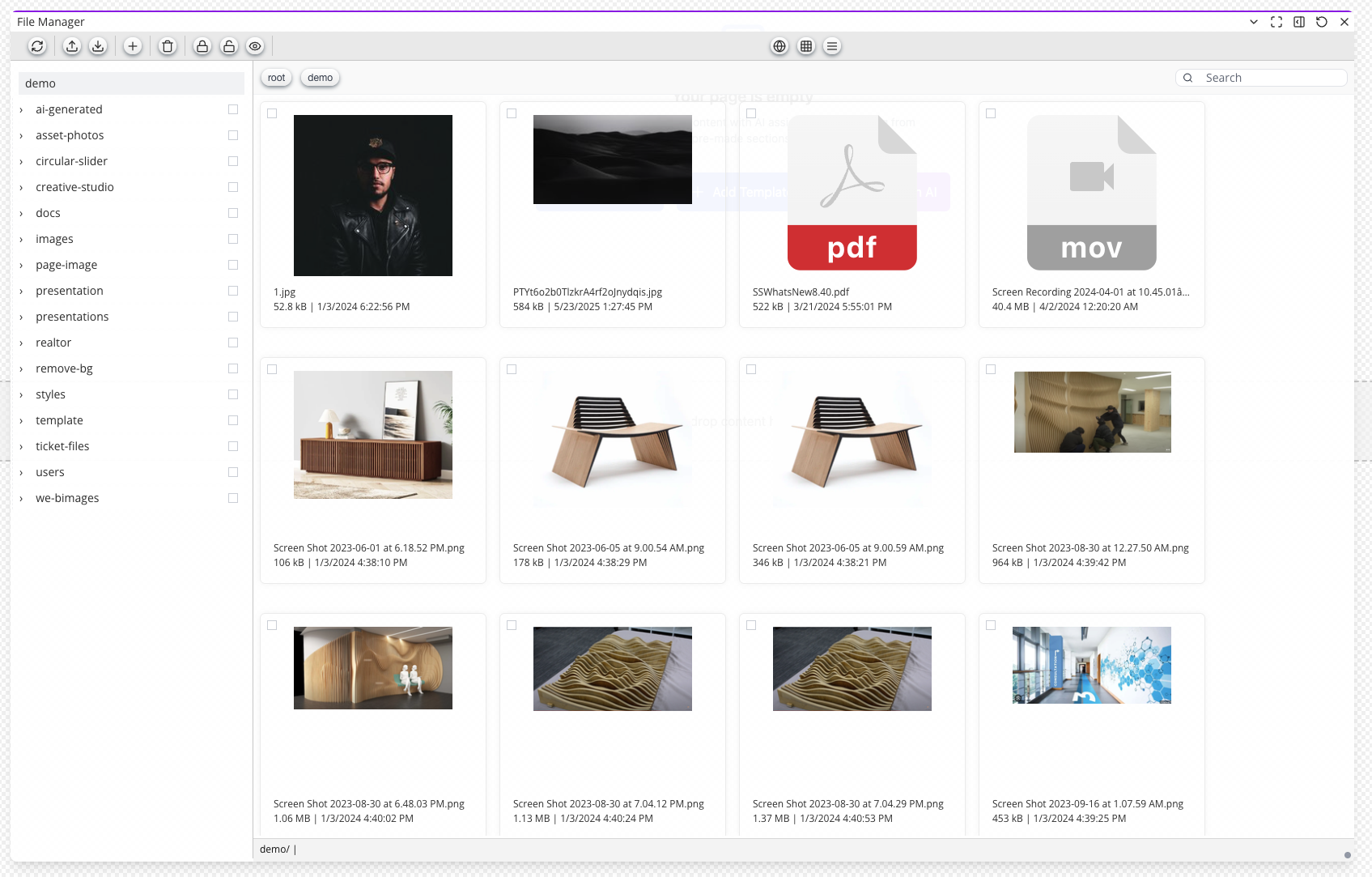Expand the ai-generated folder tree arrow
This screenshot has height=877, width=1372.
click(x=22, y=110)
